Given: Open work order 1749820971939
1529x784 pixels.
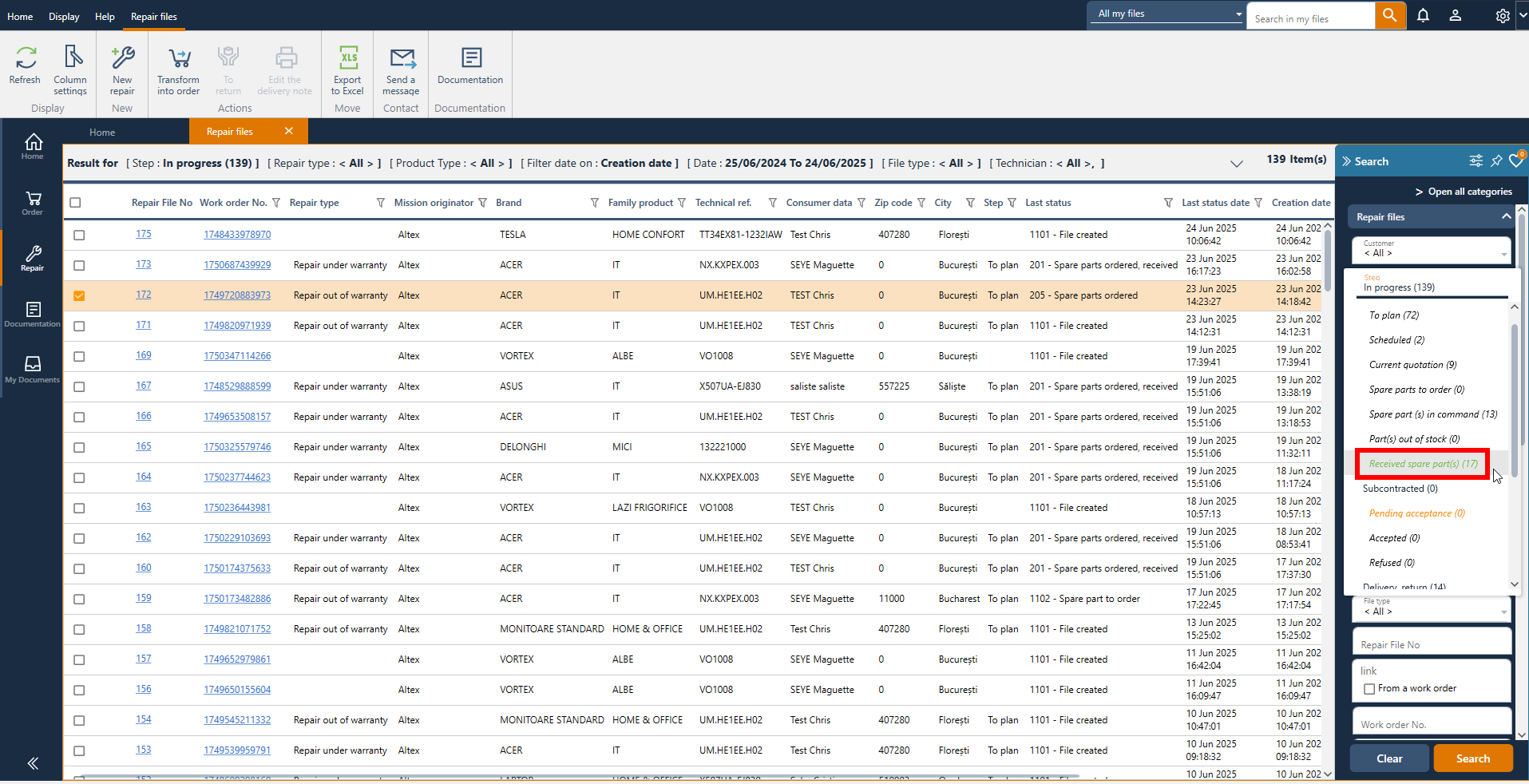Looking at the screenshot, I should pos(237,326).
